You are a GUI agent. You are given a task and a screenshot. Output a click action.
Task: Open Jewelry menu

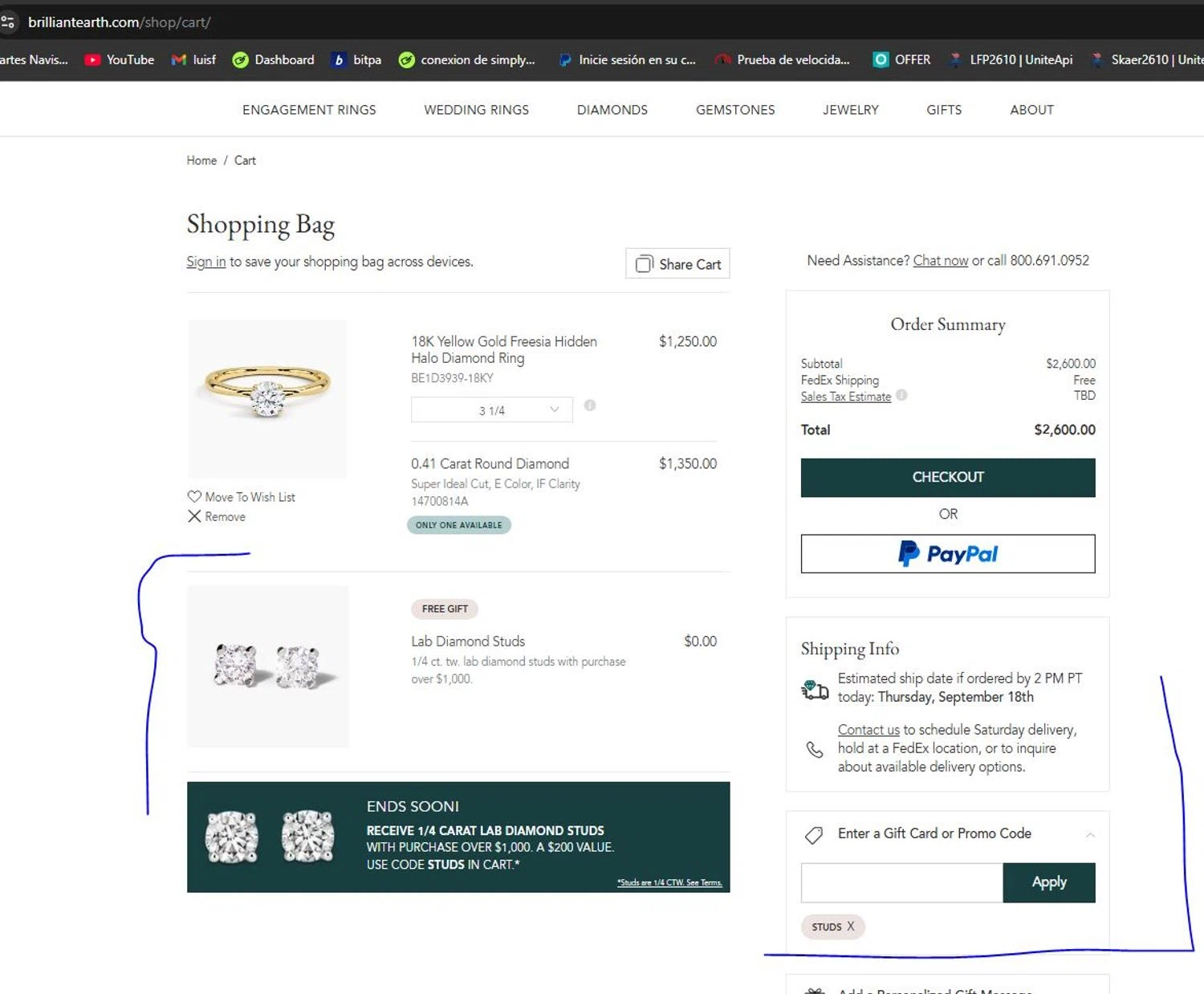pos(850,110)
